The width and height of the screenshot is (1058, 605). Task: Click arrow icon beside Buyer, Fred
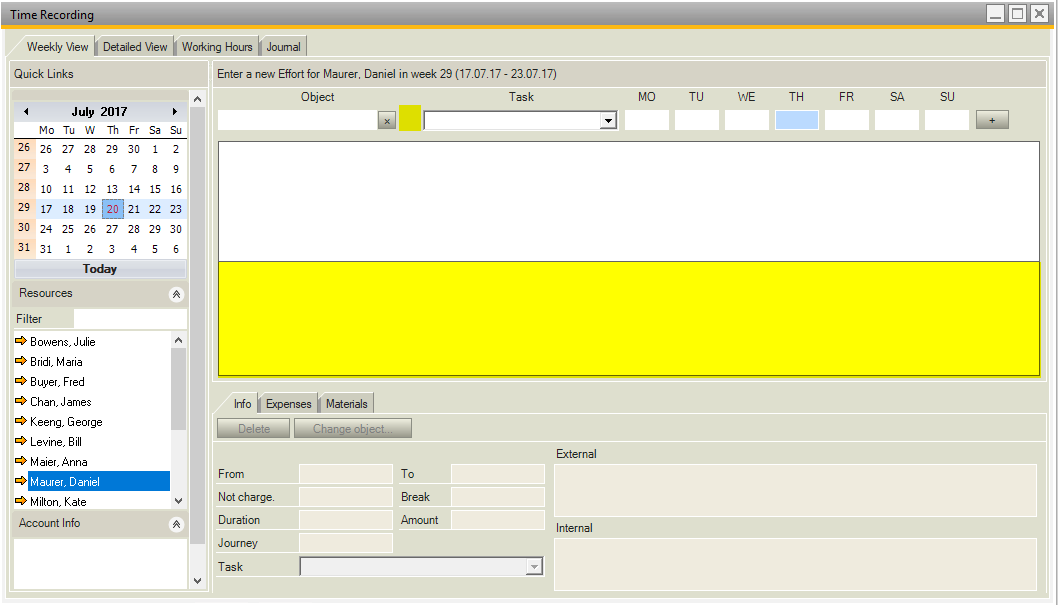(x=21, y=381)
